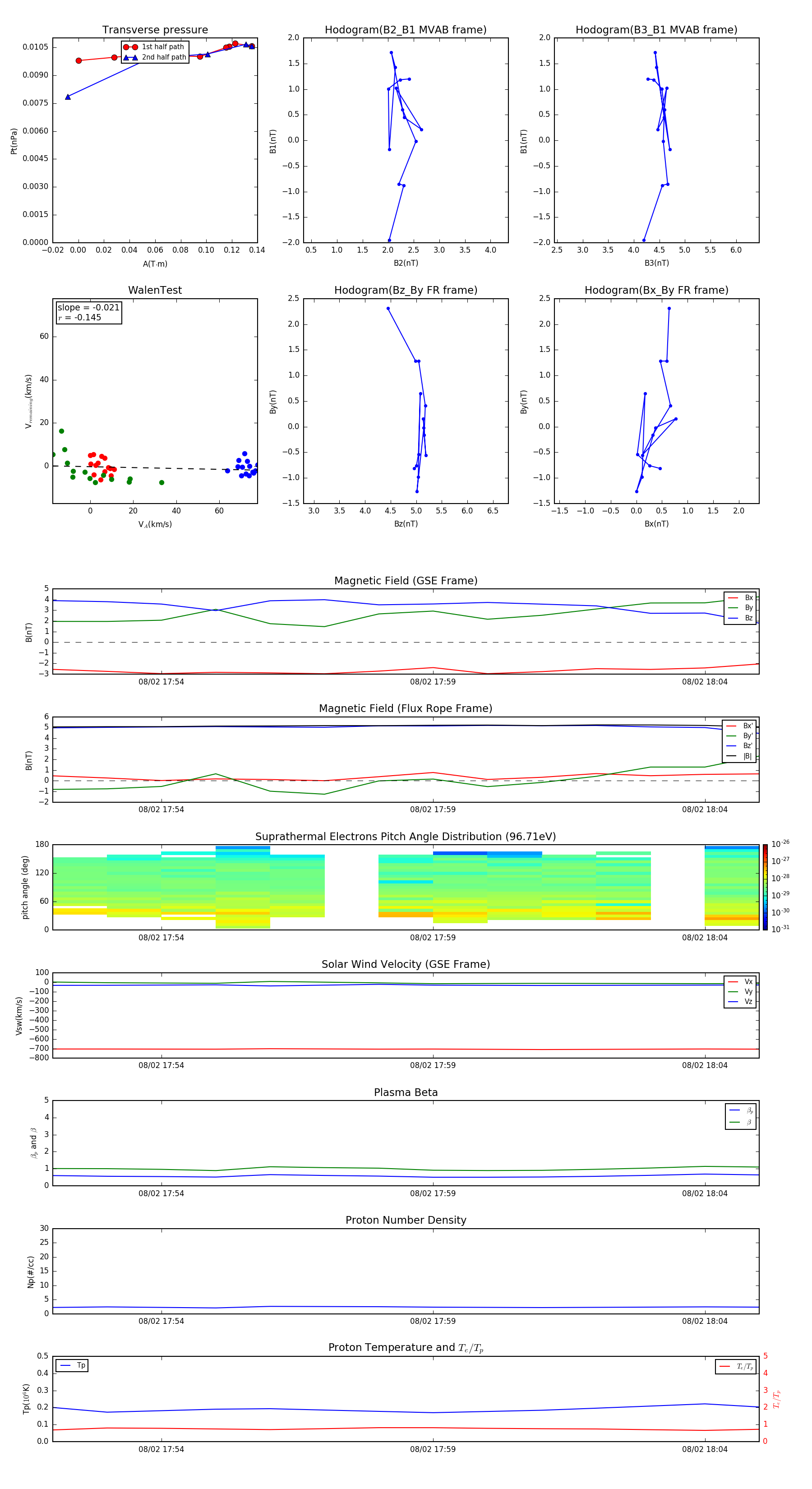Click the "A(T·m)" x-axis label
812x1489 pixels.
(155, 264)
